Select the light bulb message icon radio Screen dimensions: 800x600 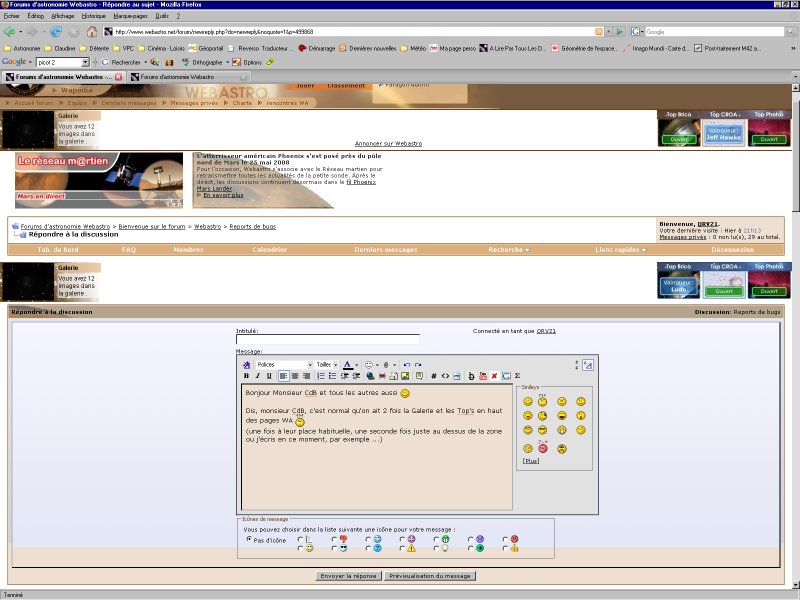(437, 548)
